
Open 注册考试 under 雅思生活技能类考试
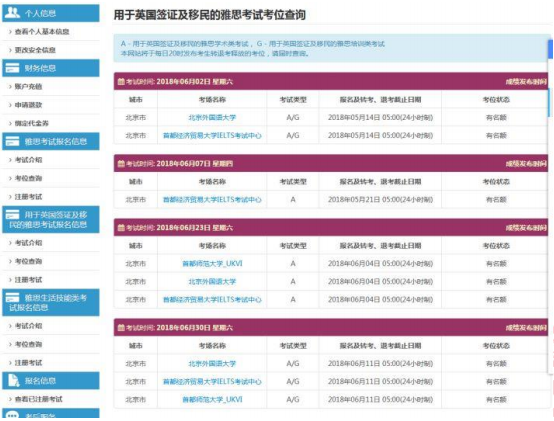tap(28, 363)
